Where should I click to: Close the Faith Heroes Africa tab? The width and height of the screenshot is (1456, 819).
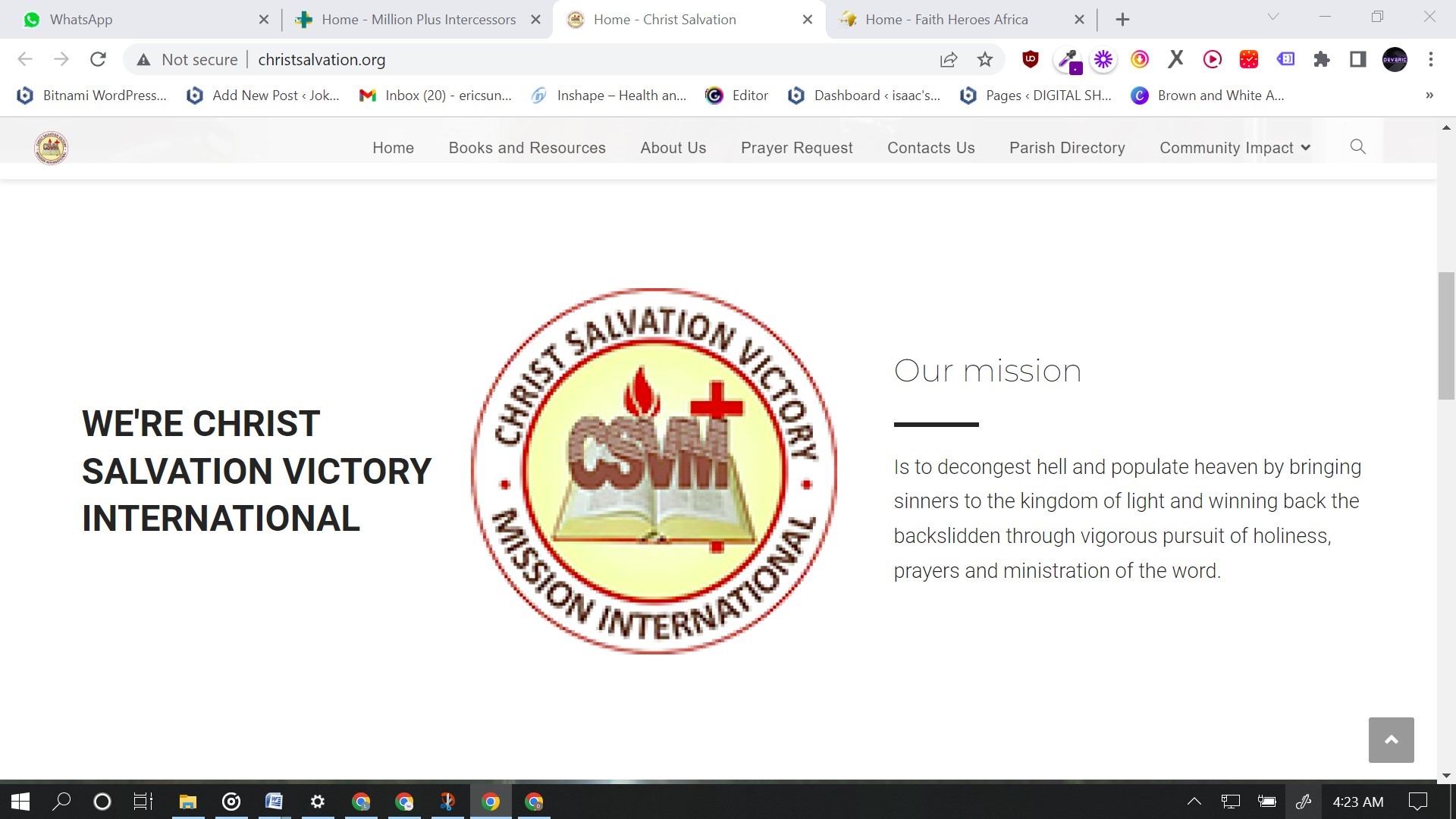coord(1079,20)
